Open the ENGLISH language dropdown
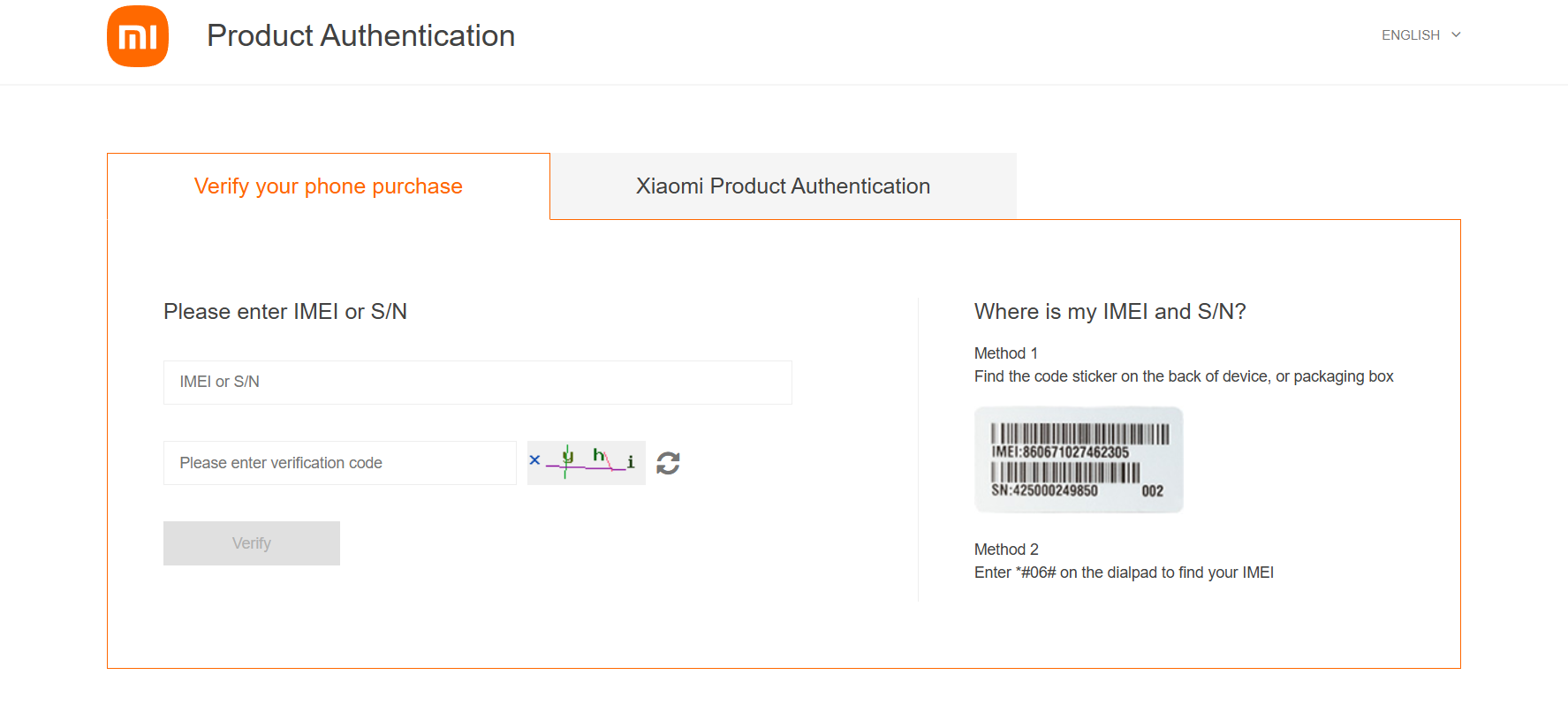 pos(1420,35)
